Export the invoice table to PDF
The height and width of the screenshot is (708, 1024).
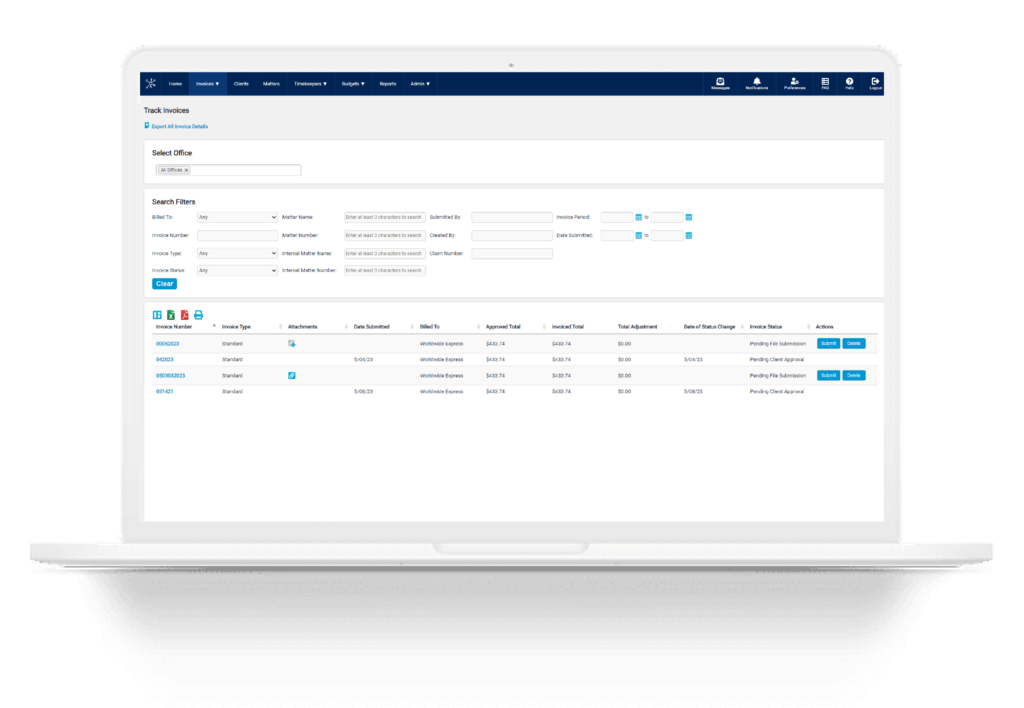(184, 315)
